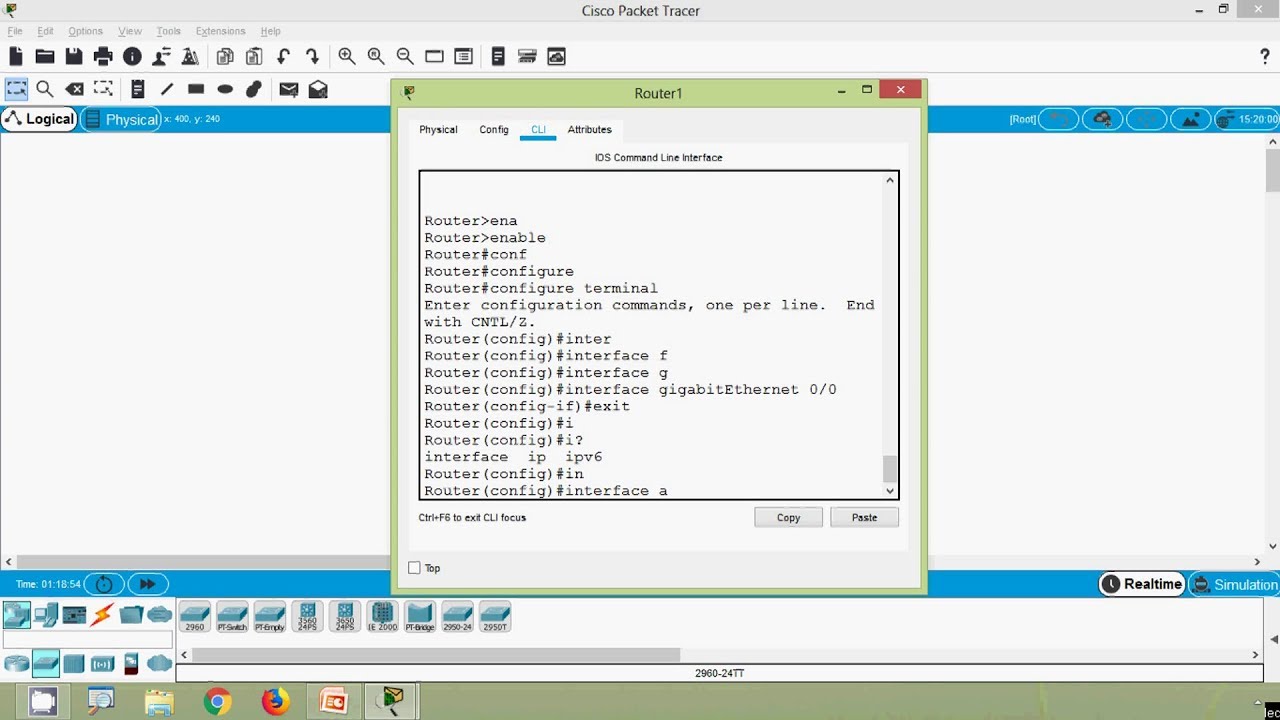
Task: Open Google Chrome from taskbar
Action: (217, 702)
